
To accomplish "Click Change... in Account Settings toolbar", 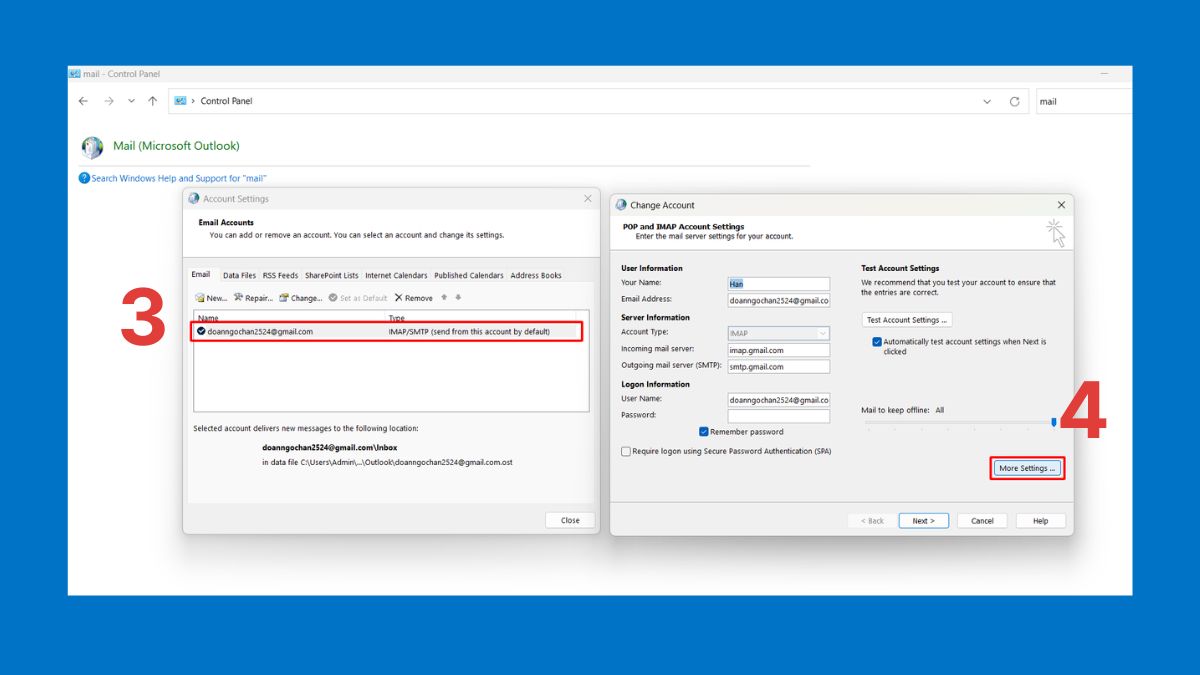I will coord(301,298).
